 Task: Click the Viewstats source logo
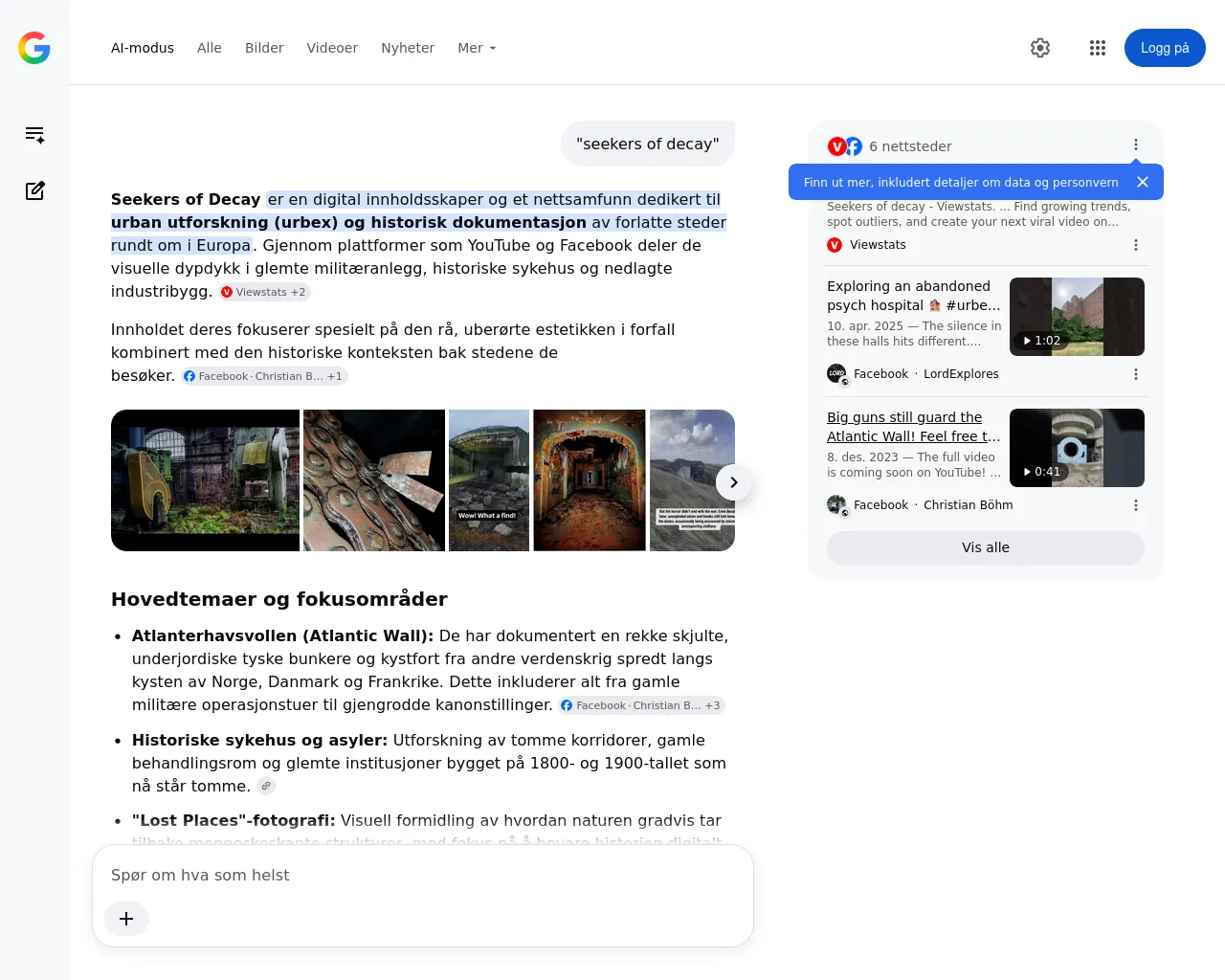[835, 245]
